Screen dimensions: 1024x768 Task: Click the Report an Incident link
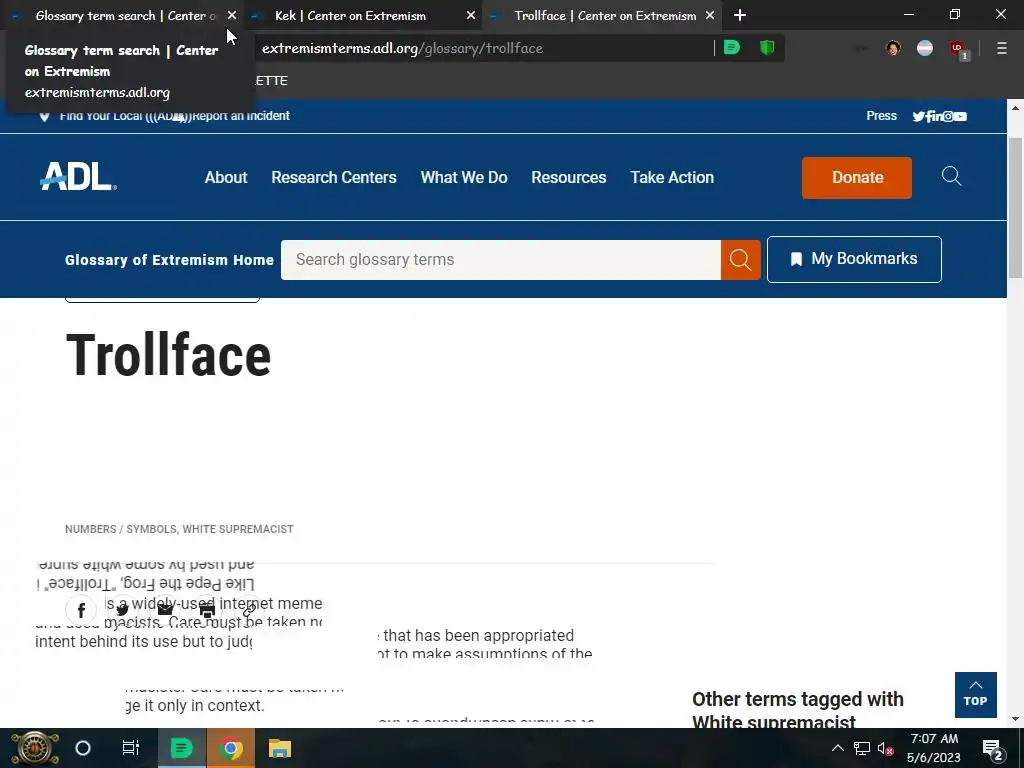point(241,116)
